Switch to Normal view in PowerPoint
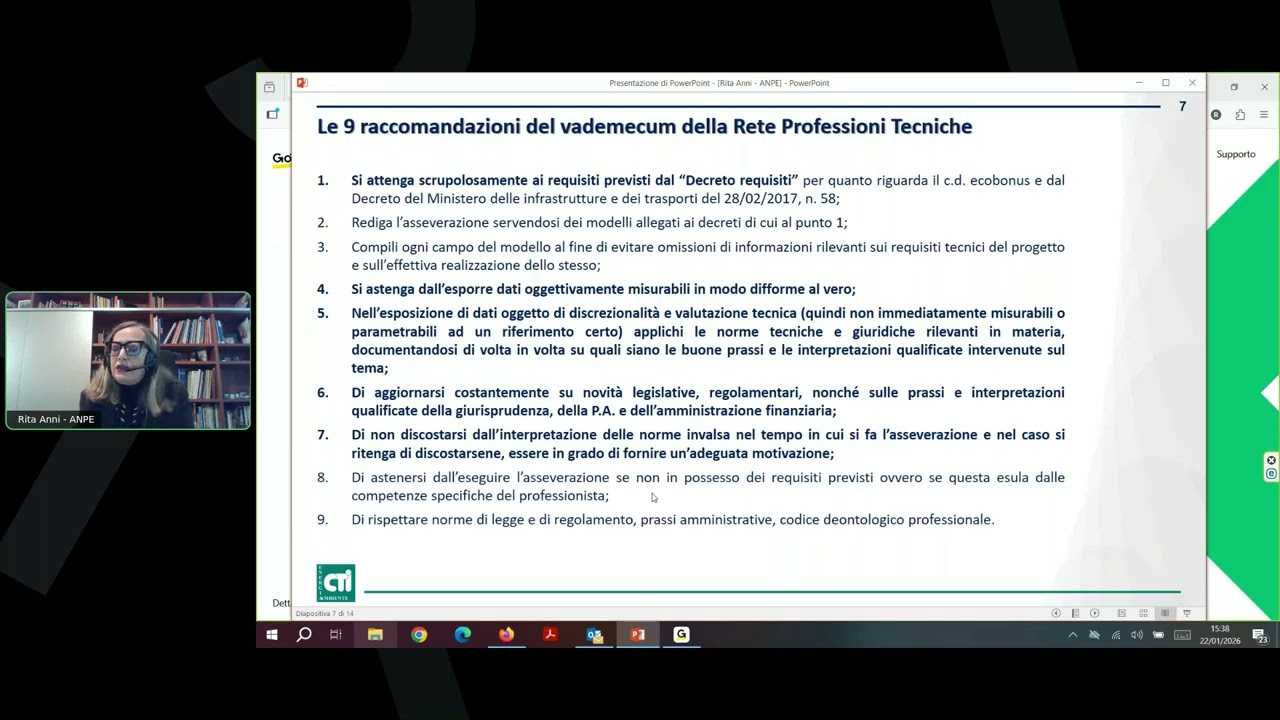The height and width of the screenshot is (720, 1280). point(1122,613)
